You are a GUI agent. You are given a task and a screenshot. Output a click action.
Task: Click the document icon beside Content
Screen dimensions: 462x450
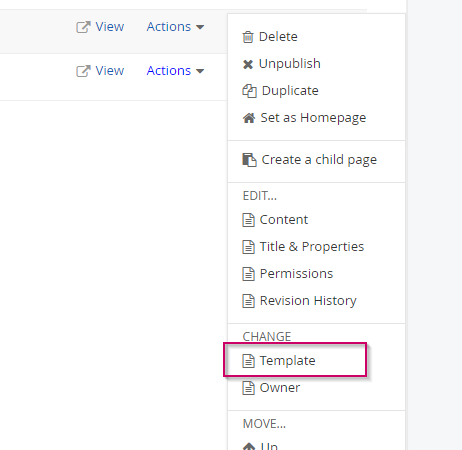click(248, 220)
